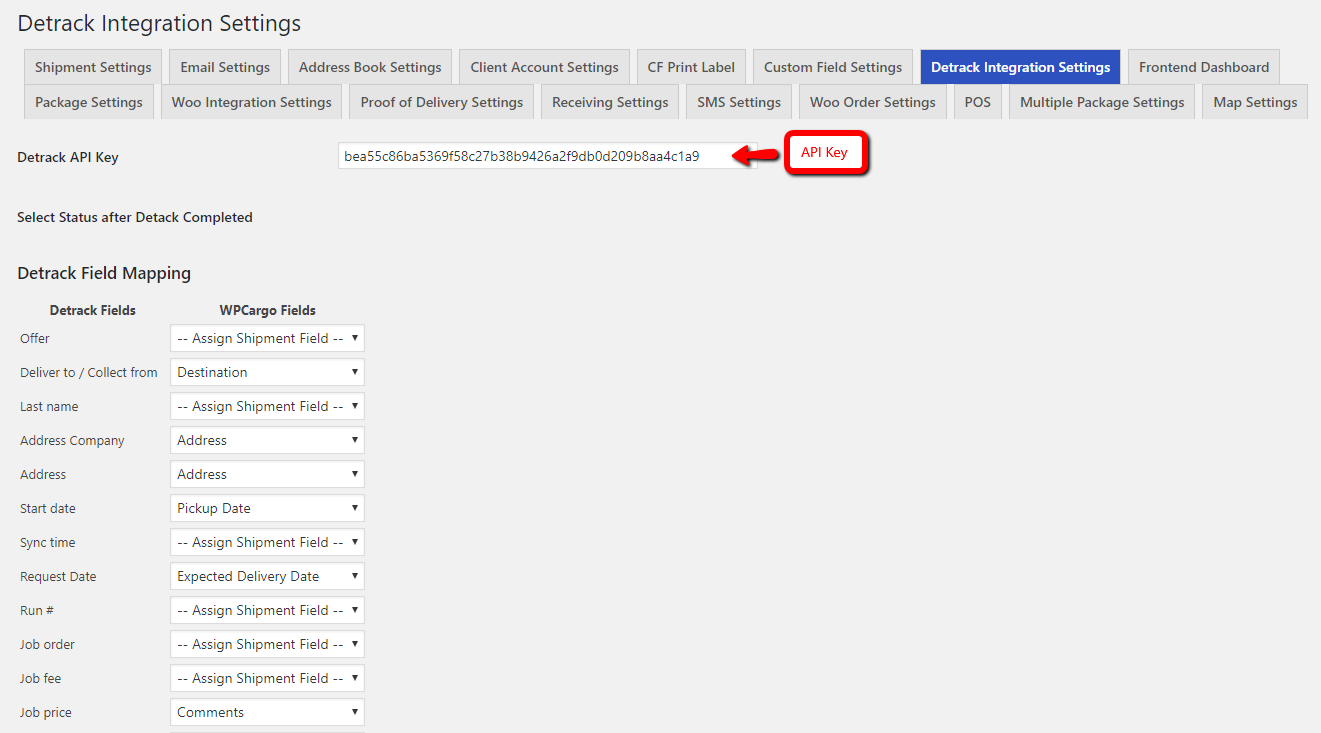Viewport: 1321px width, 733px height.
Task: Expand the Start date dropdown showing Pickup Date
Action: [267, 508]
